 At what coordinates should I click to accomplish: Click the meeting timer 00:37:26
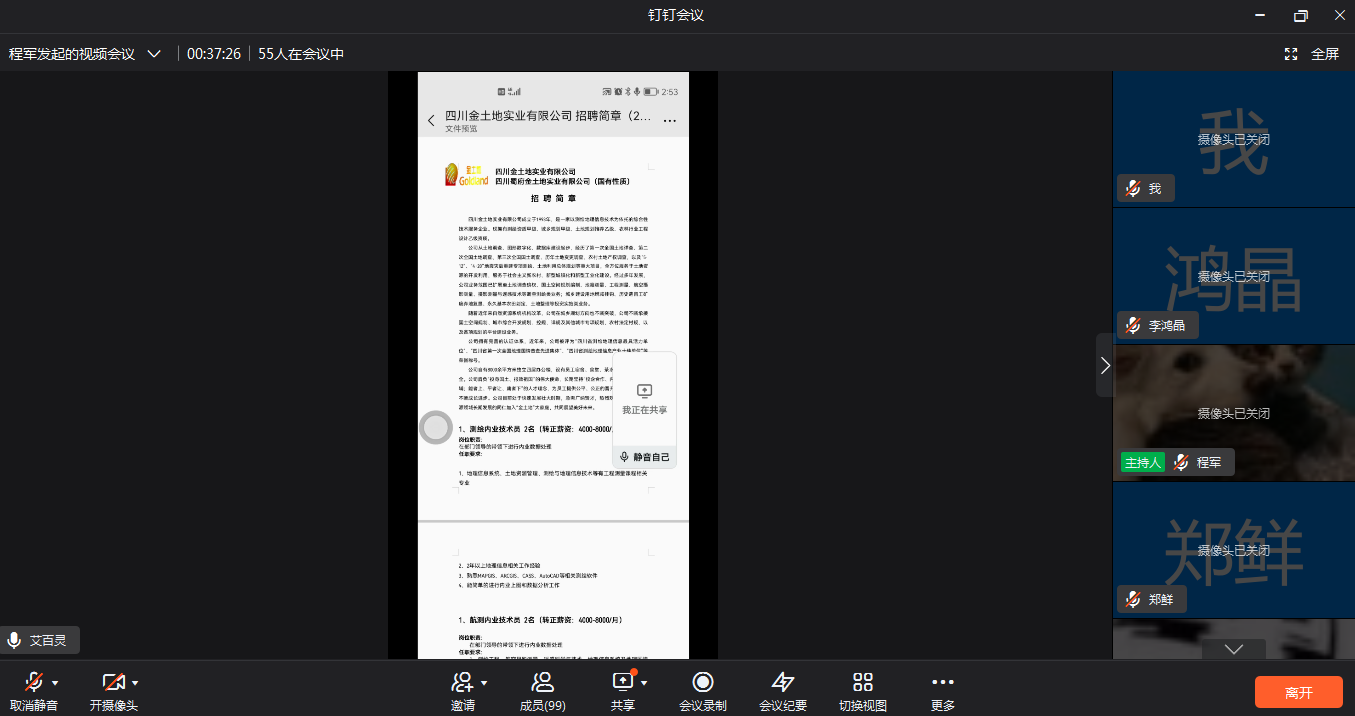(214, 54)
